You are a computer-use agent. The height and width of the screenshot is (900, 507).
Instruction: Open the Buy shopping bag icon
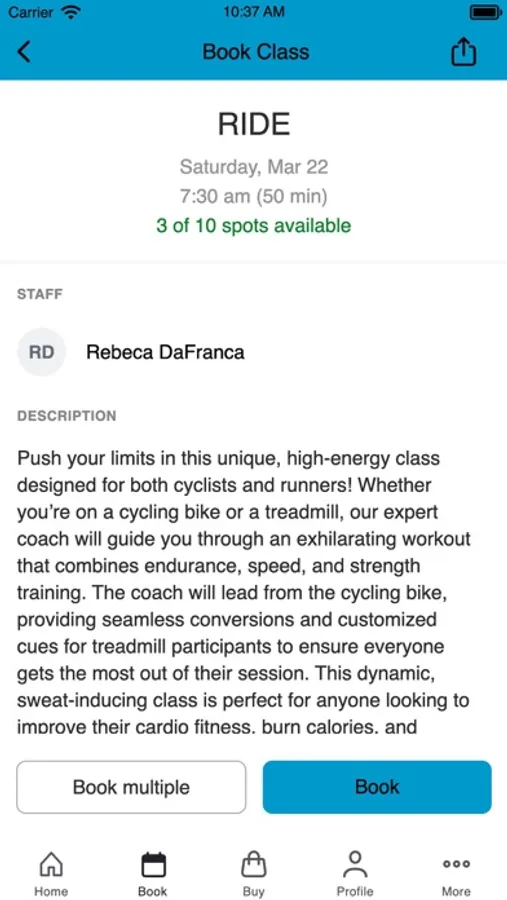254,864
